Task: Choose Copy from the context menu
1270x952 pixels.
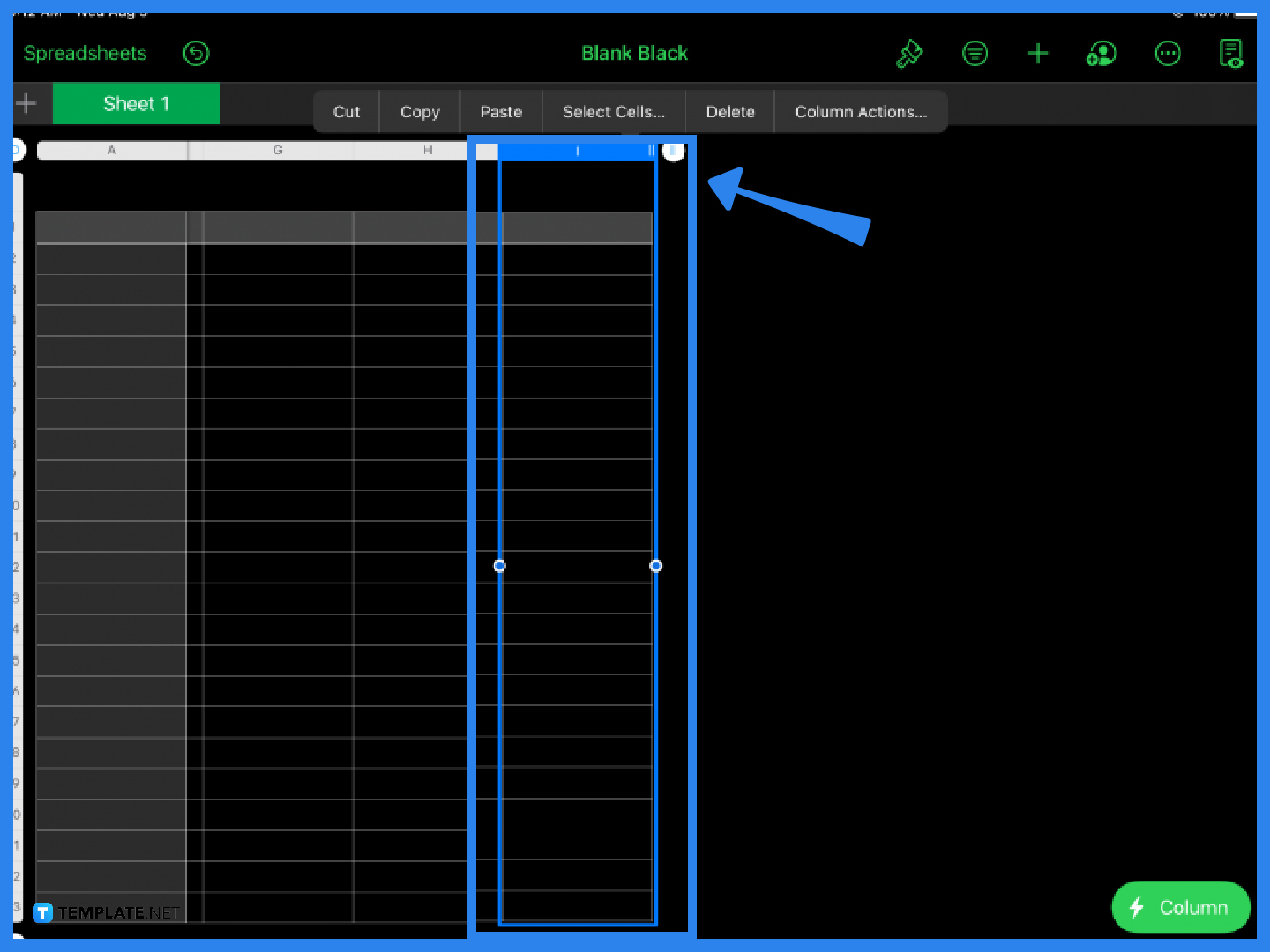Action: (419, 111)
